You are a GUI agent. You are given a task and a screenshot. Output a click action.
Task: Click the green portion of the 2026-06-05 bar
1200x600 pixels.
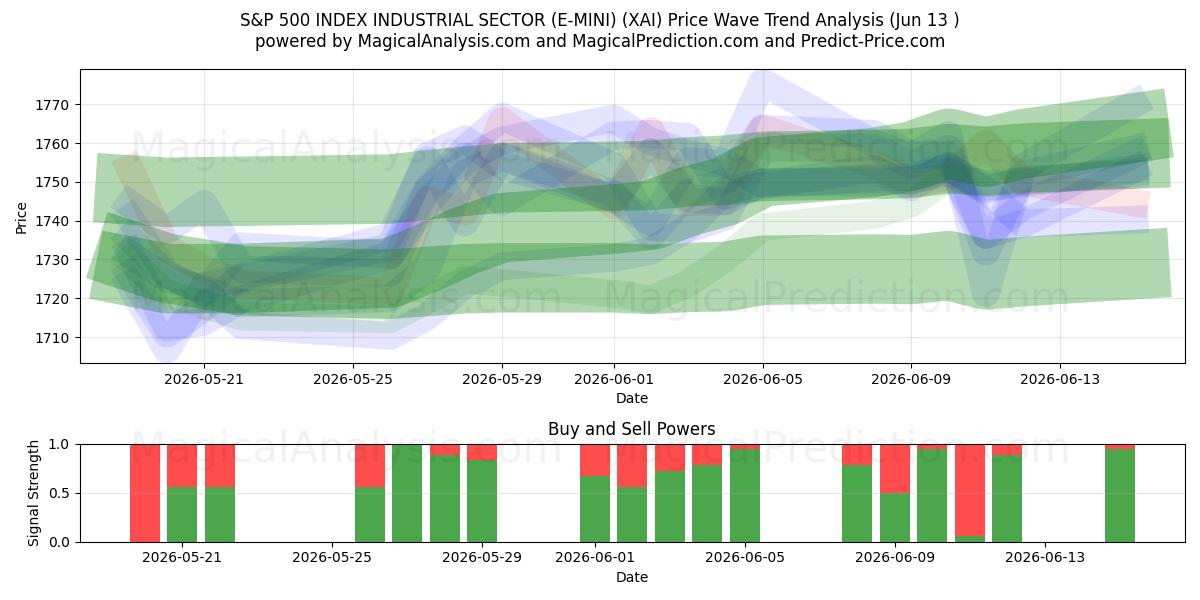point(745,496)
